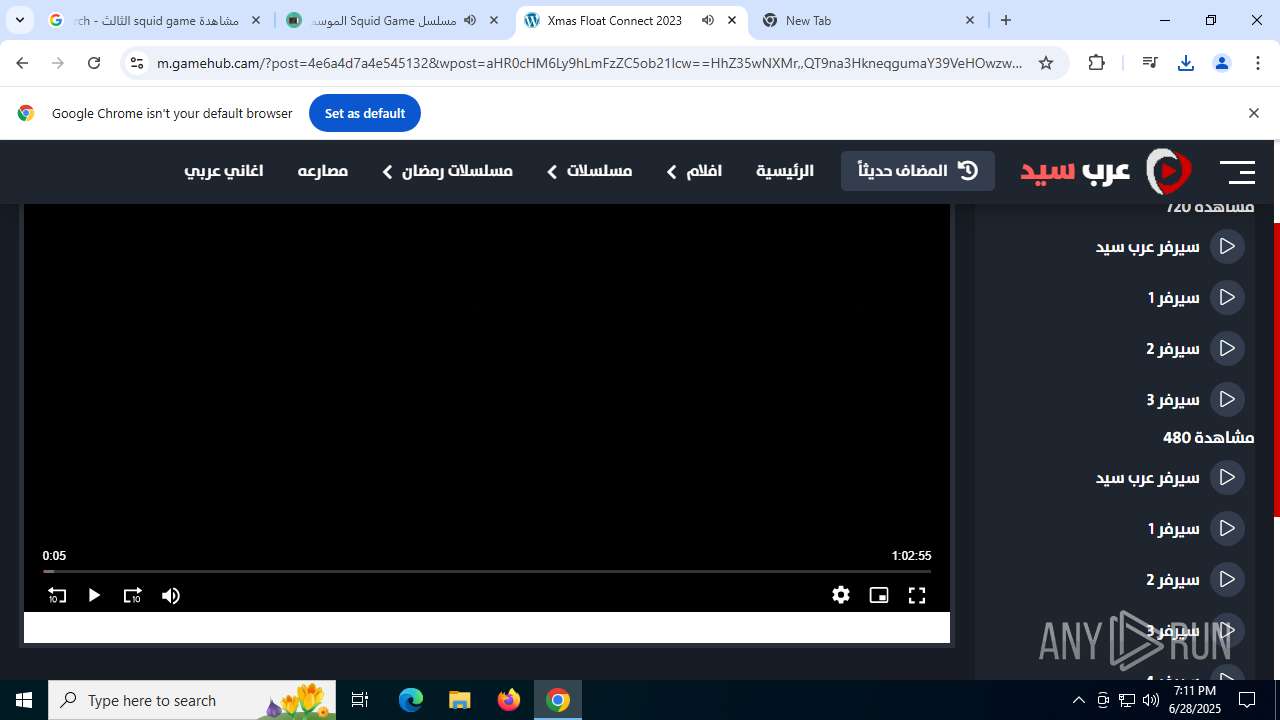Viewport: 1280px width, 720px height.
Task: Set Chrome as default browser
Action: 364,113
